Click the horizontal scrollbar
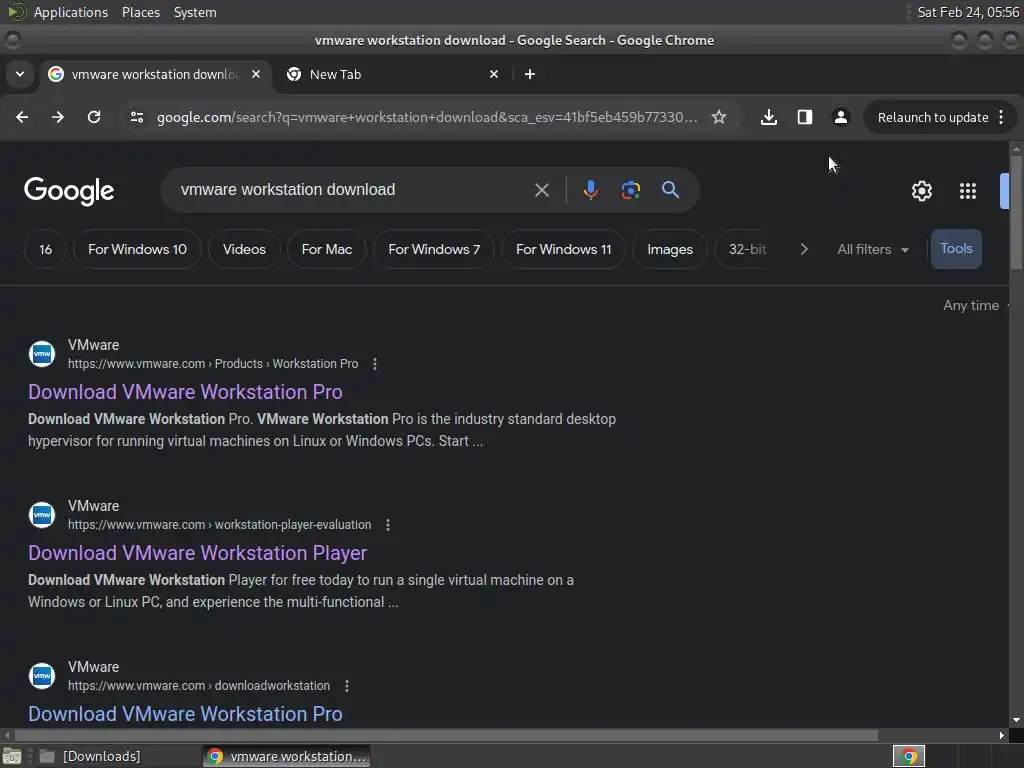 pyautogui.click(x=445, y=735)
